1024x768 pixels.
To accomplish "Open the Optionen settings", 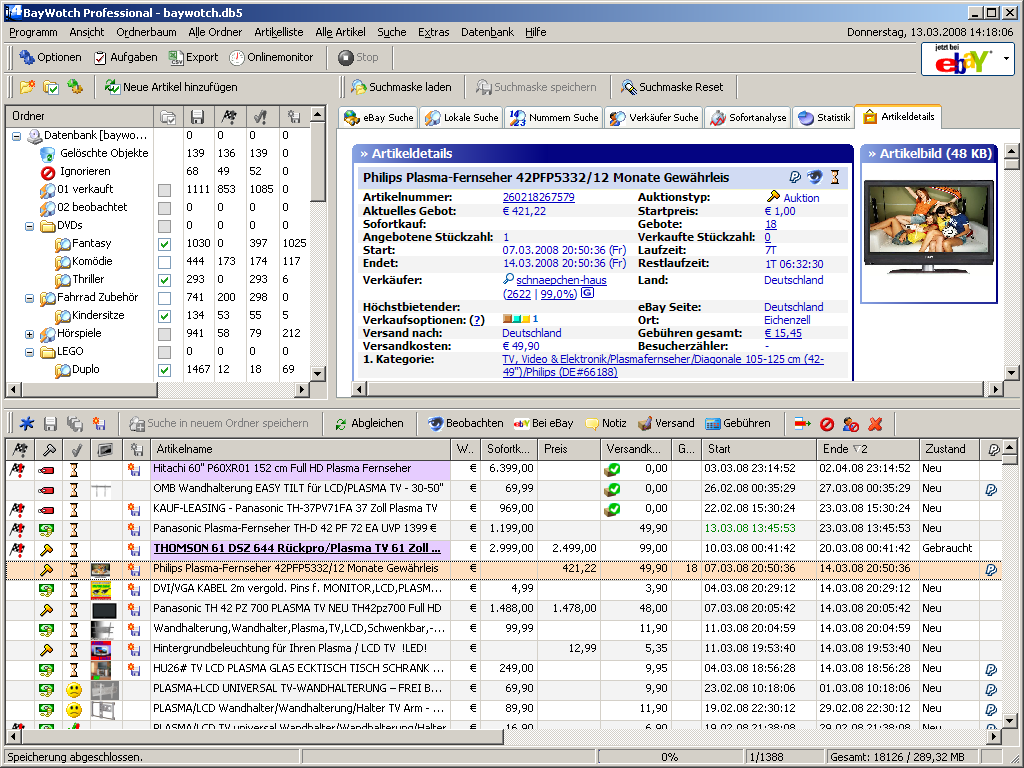I will [50, 57].
